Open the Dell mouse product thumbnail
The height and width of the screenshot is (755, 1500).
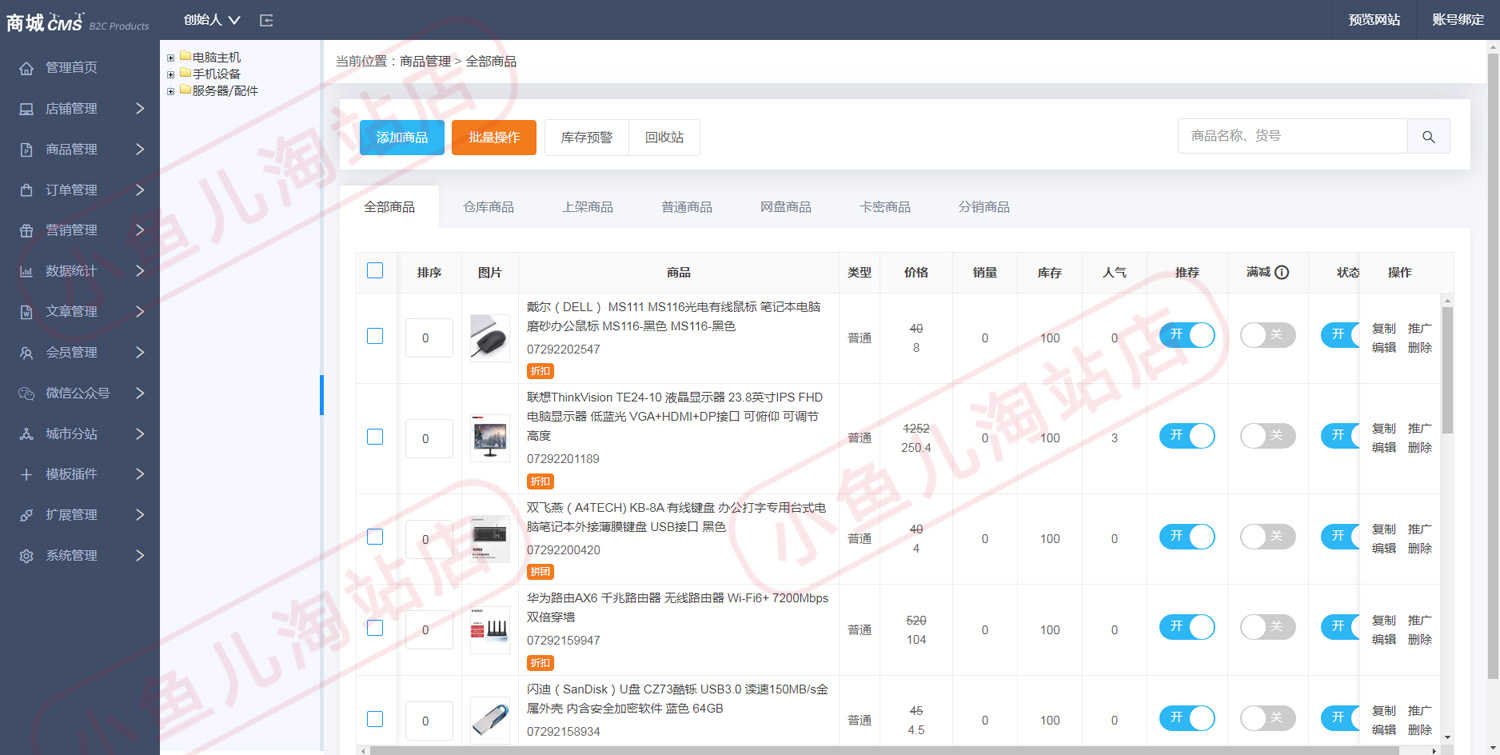pos(490,338)
